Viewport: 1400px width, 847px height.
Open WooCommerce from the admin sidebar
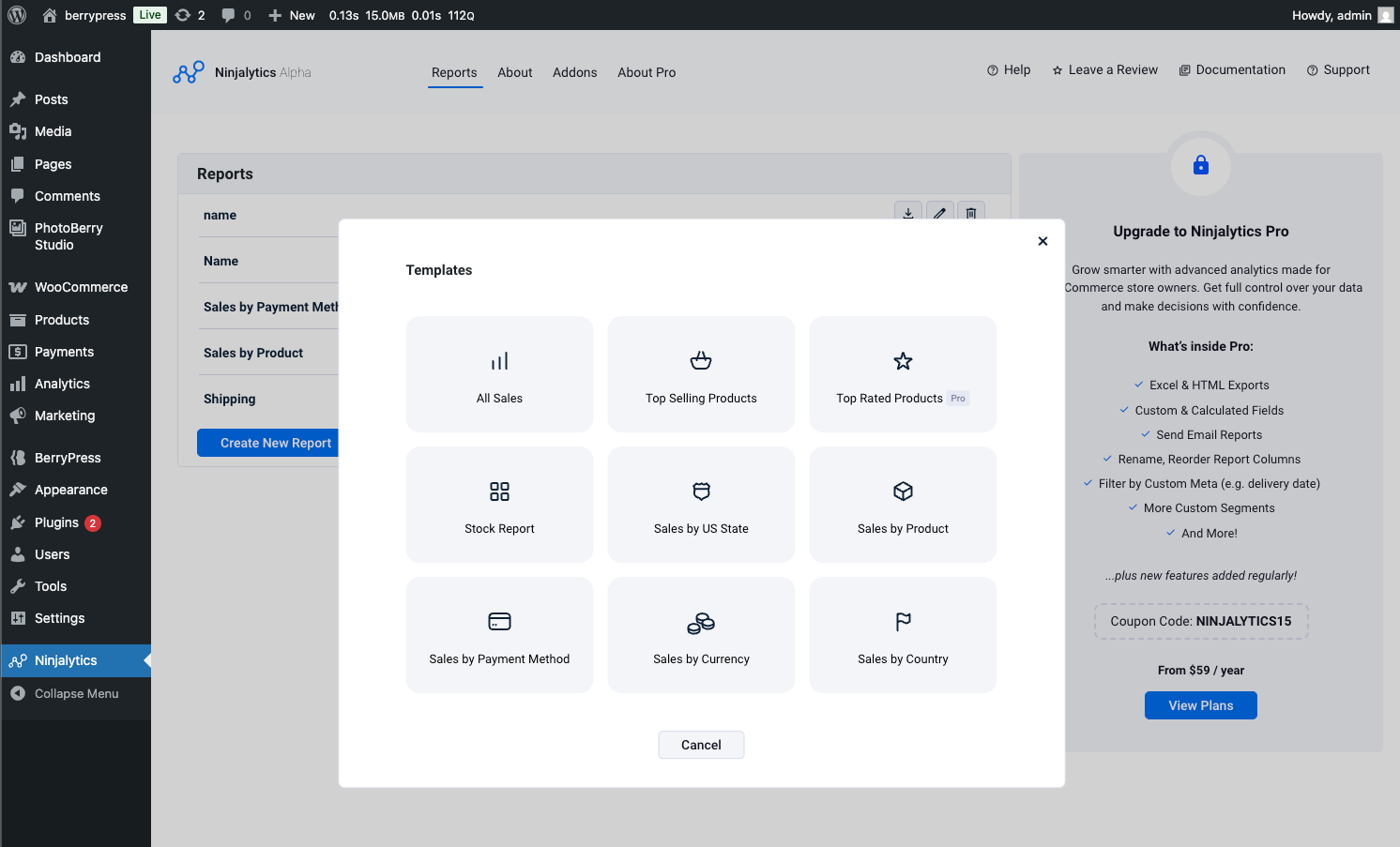(81, 287)
